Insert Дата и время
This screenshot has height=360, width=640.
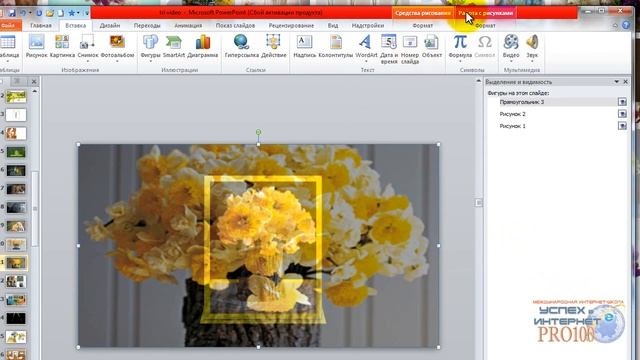pyautogui.click(x=389, y=49)
